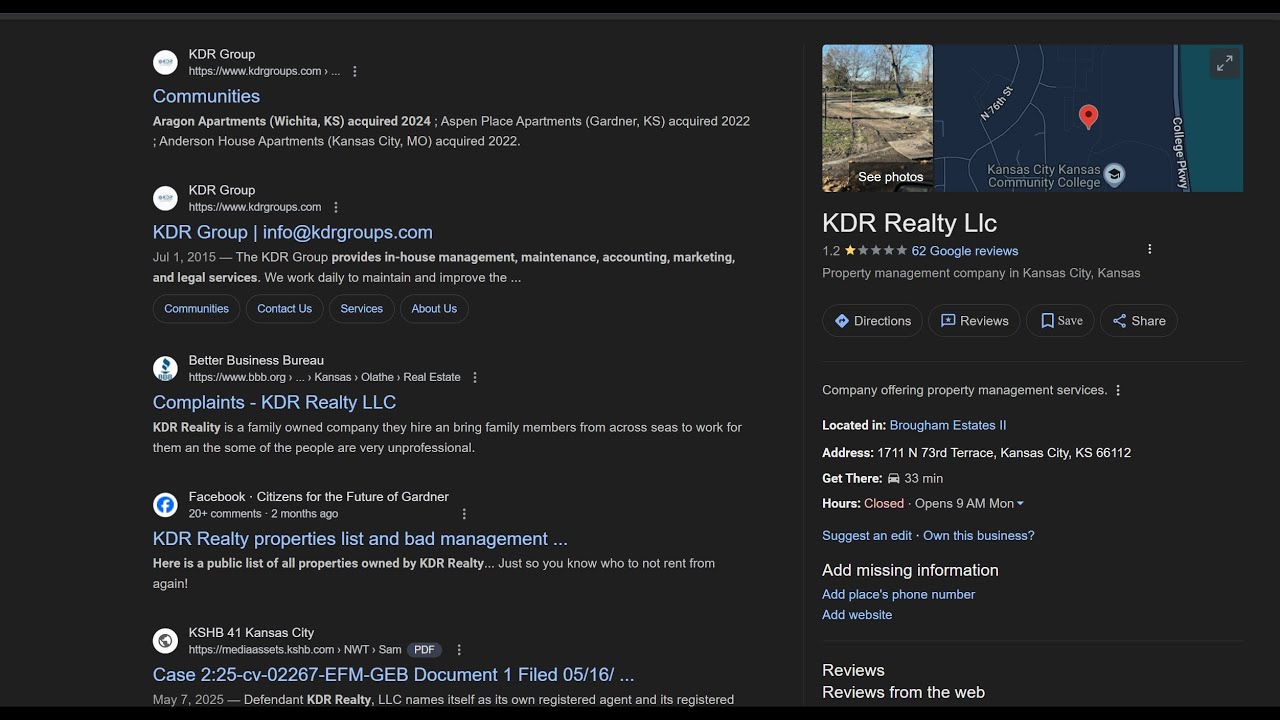This screenshot has width=1280, height=720.
Task: Open the 62 Google reviews link
Action: click(965, 251)
